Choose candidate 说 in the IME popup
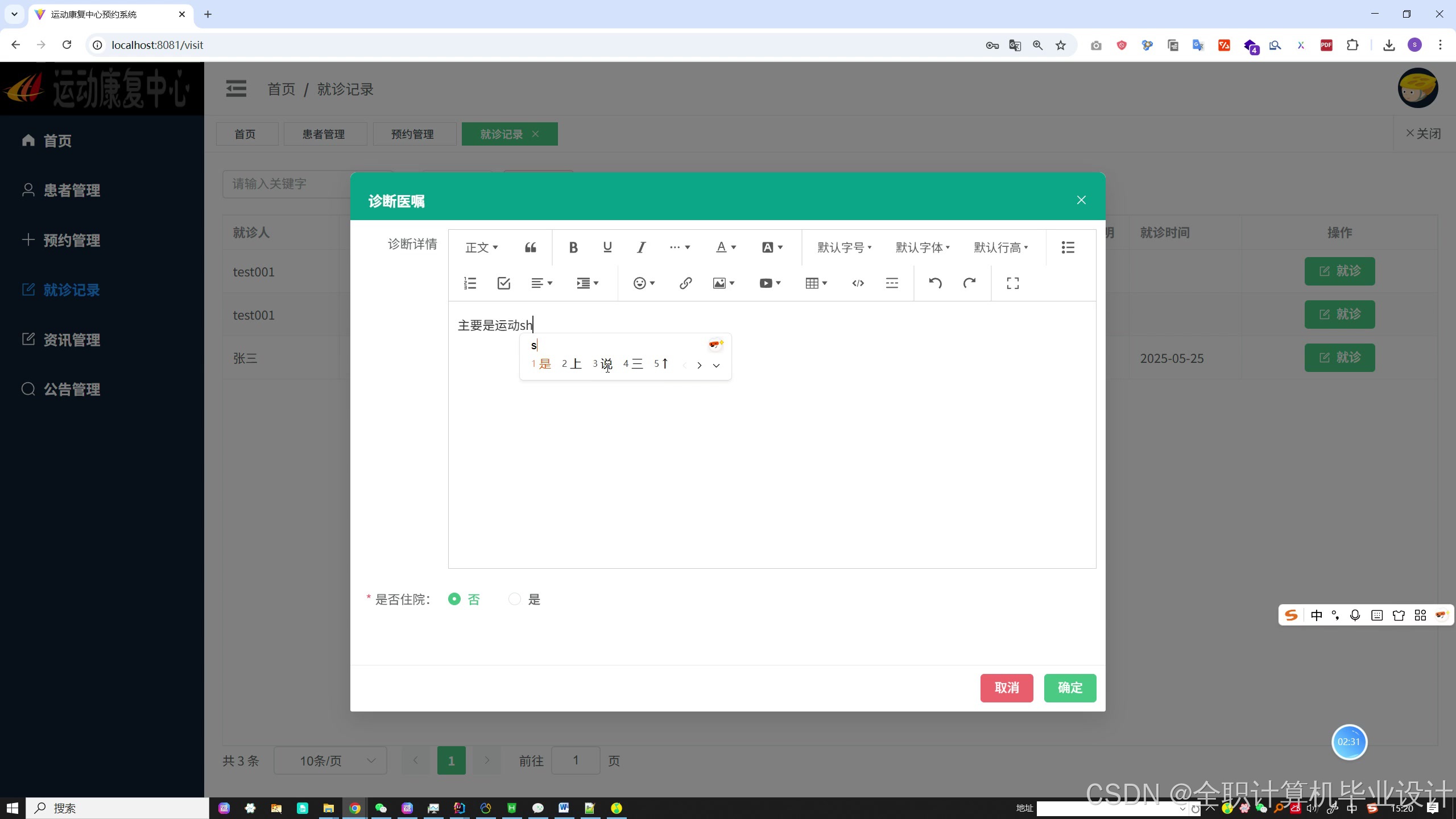Image resolution: width=1456 pixels, height=819 pixels. click(605, 364)
